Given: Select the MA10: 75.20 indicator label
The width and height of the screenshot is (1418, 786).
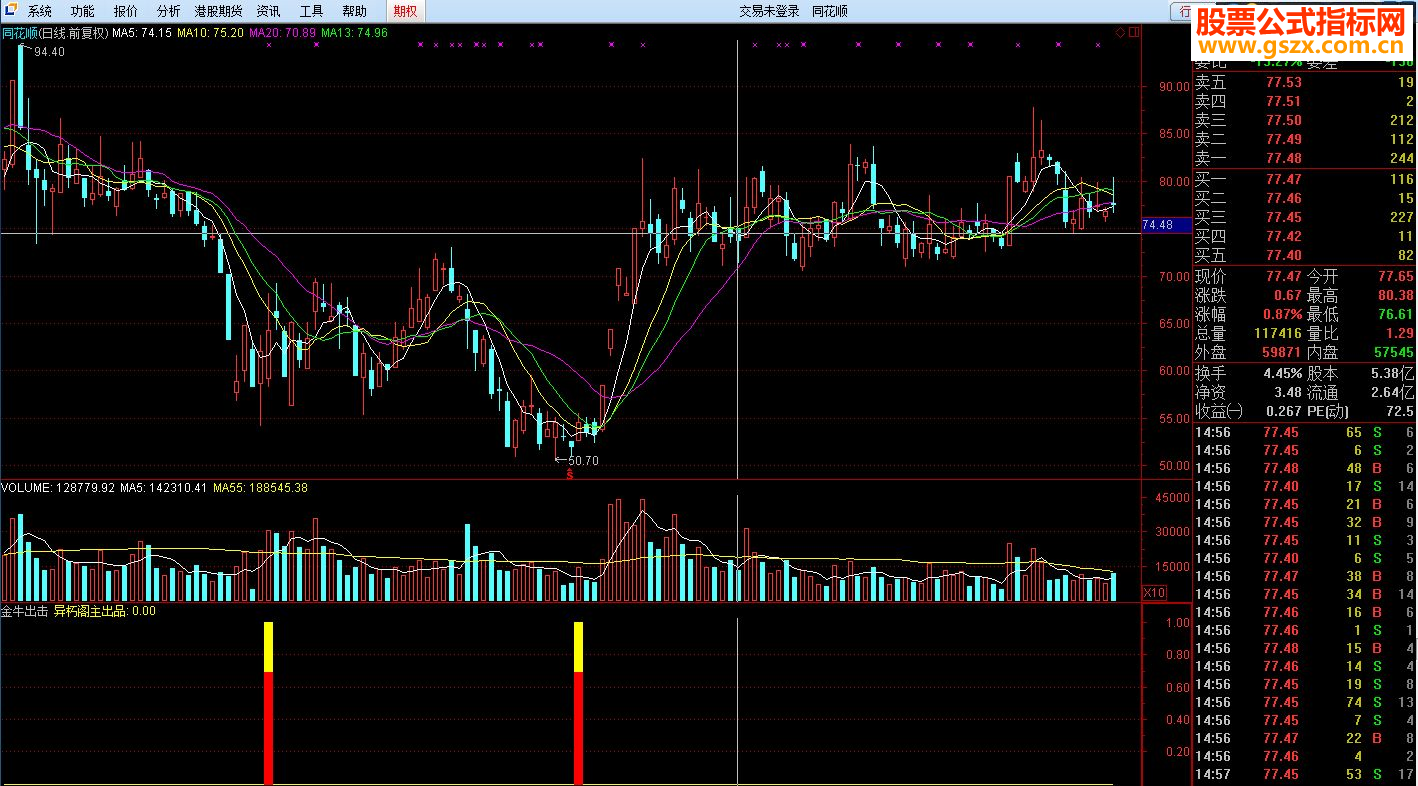Looking at the screenshot, I should 210,33.
